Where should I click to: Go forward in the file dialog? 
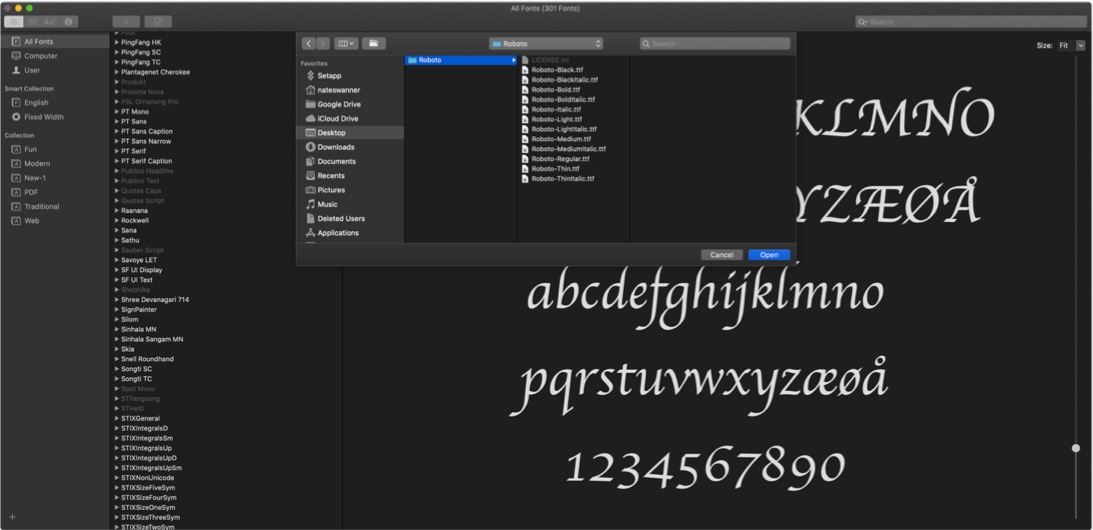point(323,43)
